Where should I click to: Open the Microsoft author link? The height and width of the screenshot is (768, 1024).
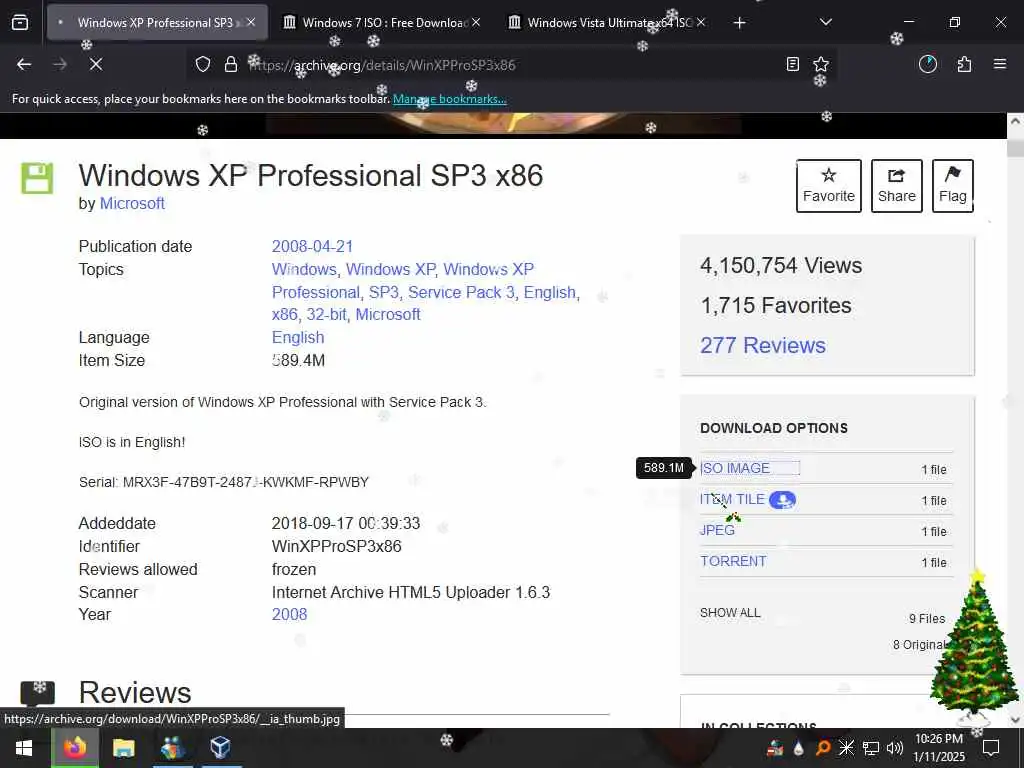(132, 204)
